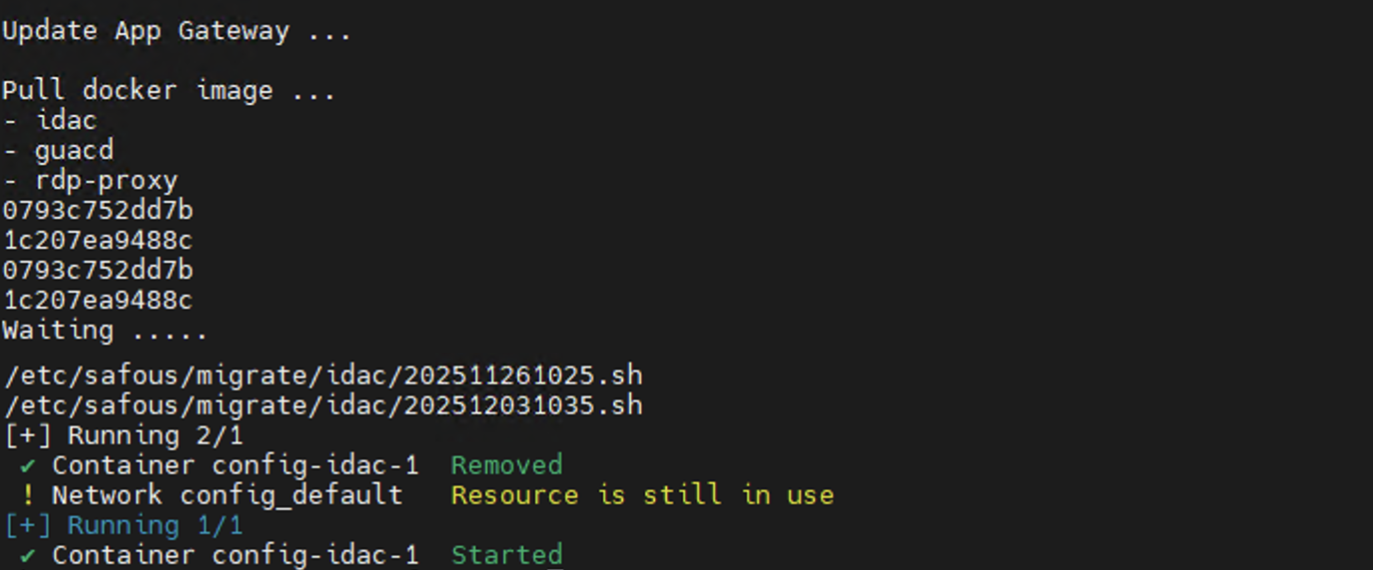Select the "- idac" image list entry

(x=51, y=121)
